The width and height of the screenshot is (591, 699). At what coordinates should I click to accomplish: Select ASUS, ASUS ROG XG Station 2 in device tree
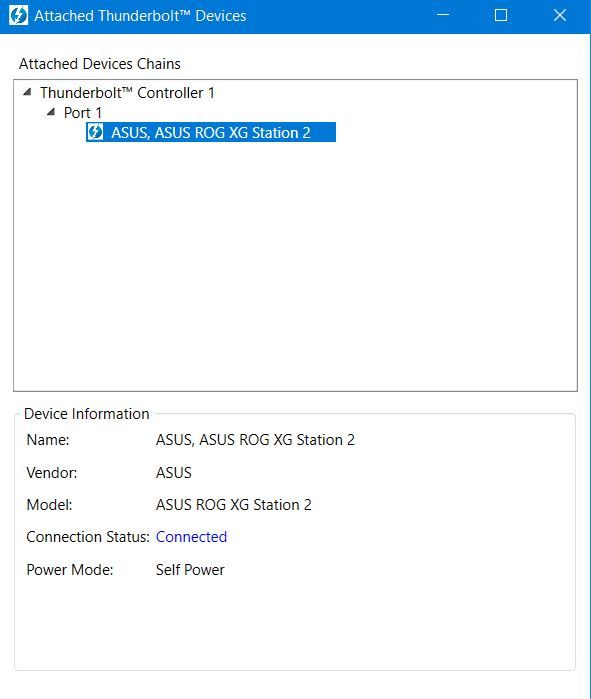click(x=211, y=132)
